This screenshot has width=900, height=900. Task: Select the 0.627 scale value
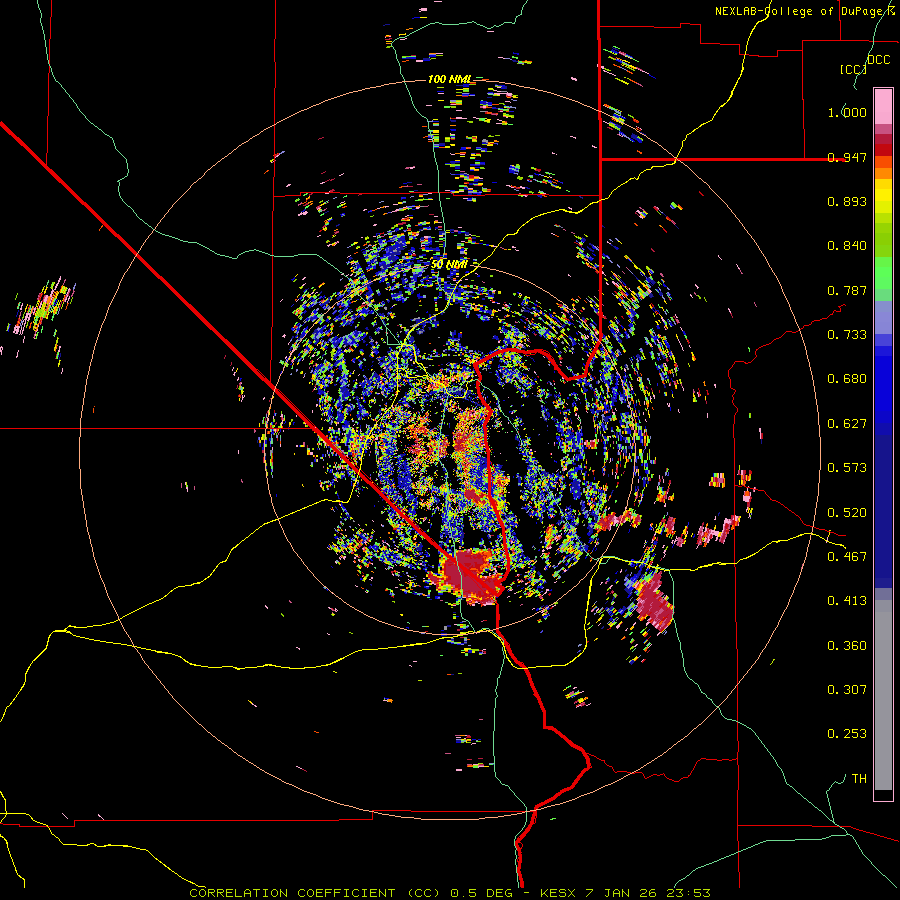point(847,424)
